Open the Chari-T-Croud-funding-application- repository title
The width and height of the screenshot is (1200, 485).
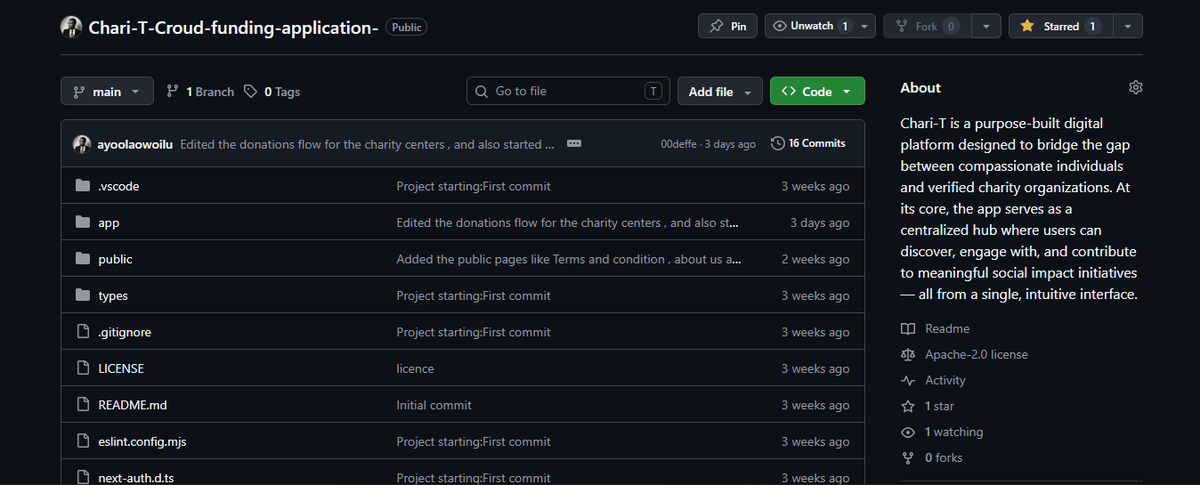233,28
